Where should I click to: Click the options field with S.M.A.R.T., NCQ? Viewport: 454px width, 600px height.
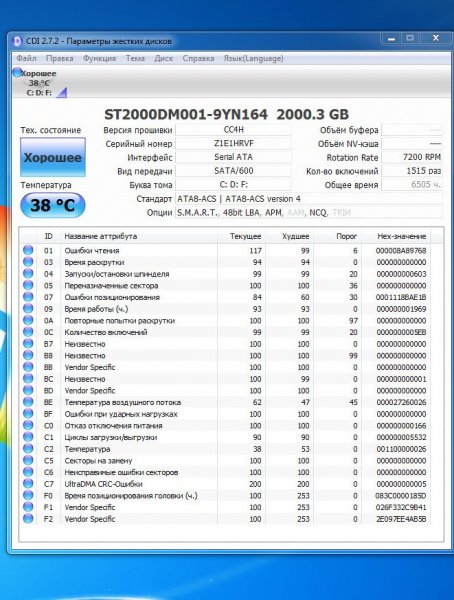point(309,212)
